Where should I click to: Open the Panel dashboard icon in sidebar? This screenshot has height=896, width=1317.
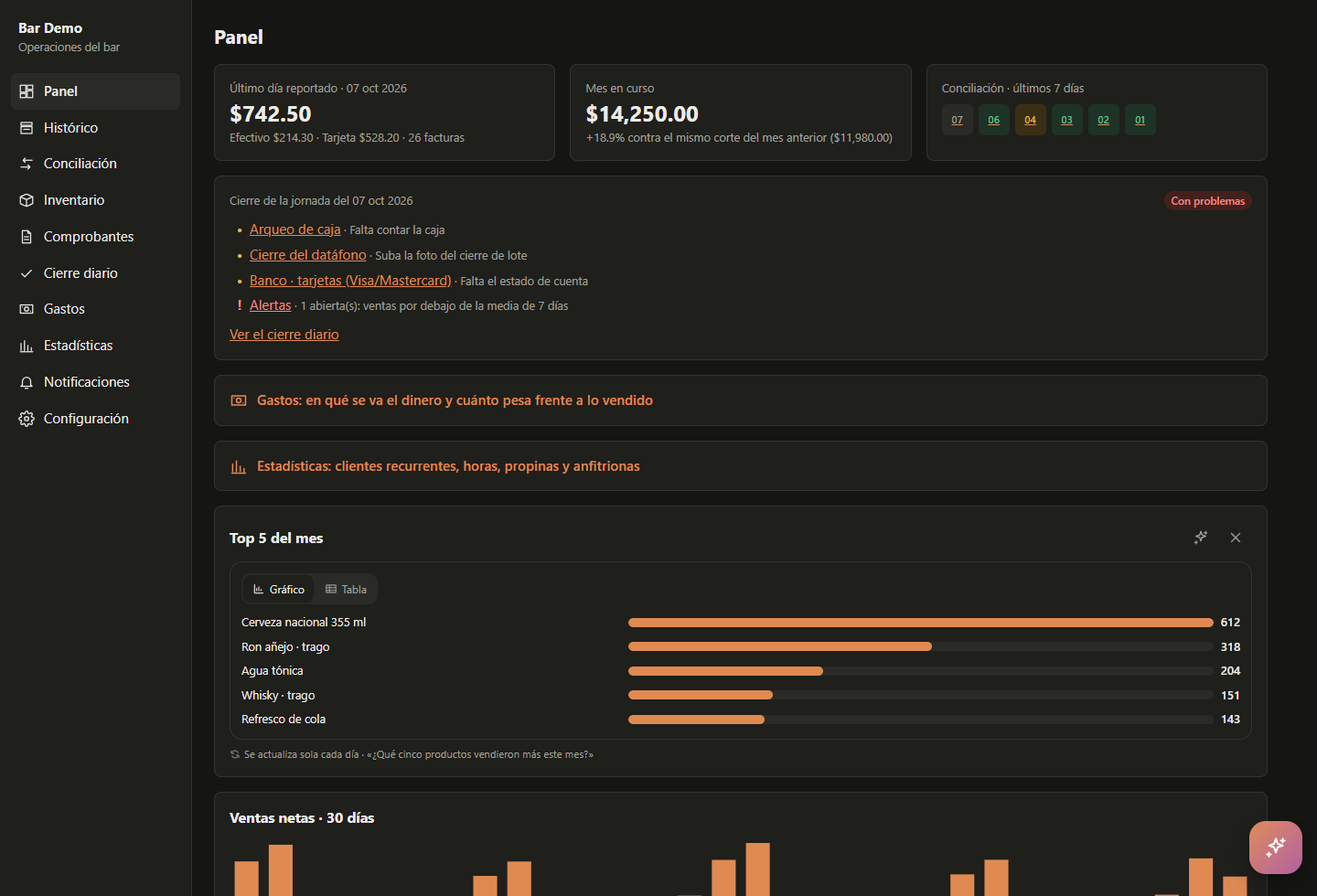27,91
